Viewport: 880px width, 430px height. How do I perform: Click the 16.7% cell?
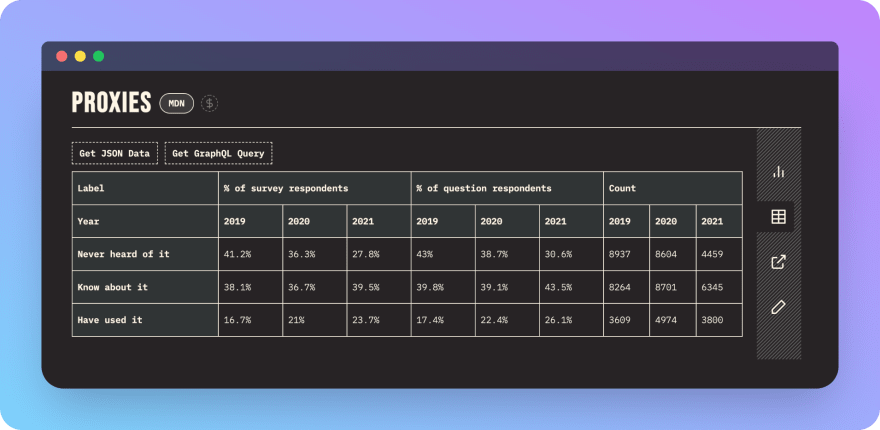(x=250, y=320)
